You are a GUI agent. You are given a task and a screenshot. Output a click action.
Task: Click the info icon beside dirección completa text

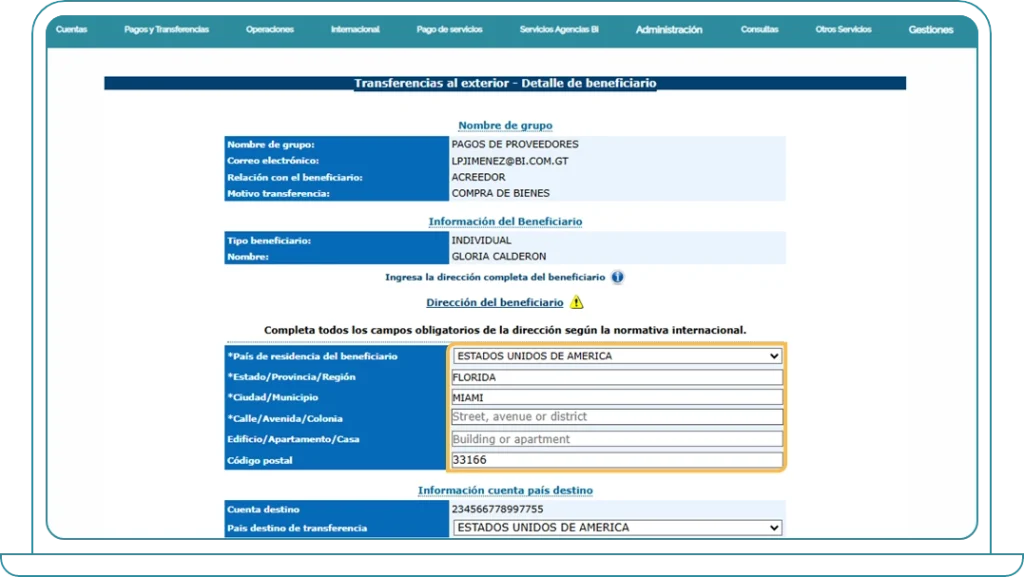(618, 278)
